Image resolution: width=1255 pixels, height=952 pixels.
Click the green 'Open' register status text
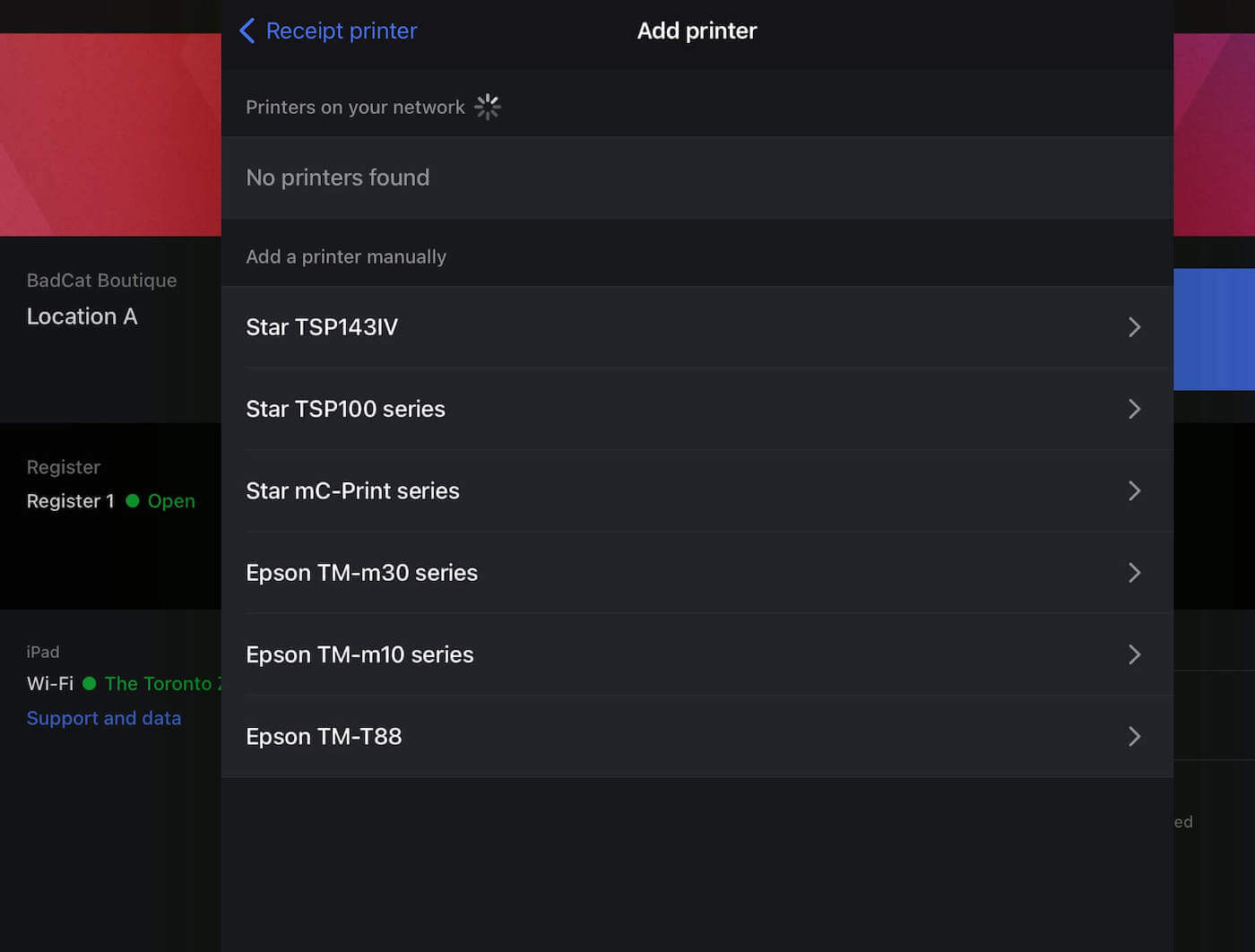pos(171,501)
